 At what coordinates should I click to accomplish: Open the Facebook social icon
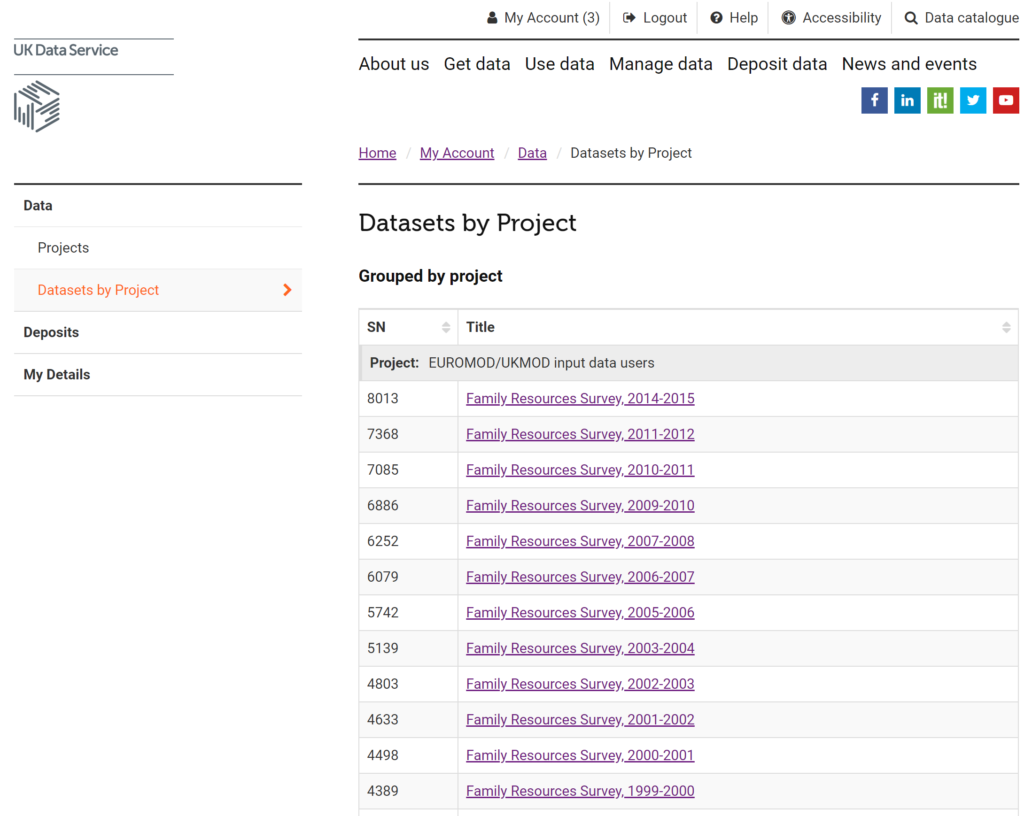click(874, 100)
